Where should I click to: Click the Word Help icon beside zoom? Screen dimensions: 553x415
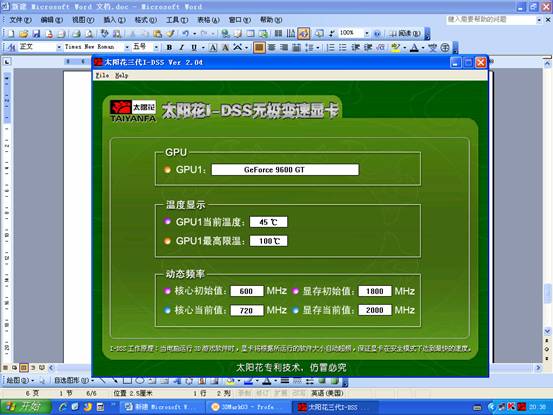coord(377,33)
